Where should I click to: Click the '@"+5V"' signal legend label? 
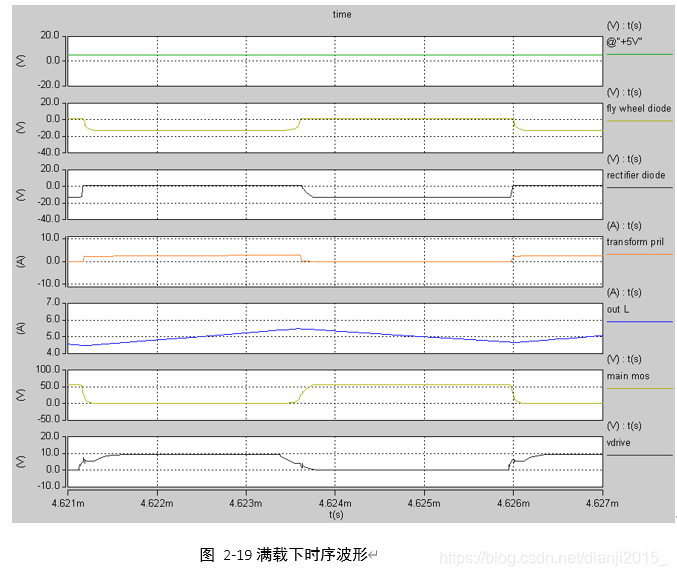pos(624,42)
